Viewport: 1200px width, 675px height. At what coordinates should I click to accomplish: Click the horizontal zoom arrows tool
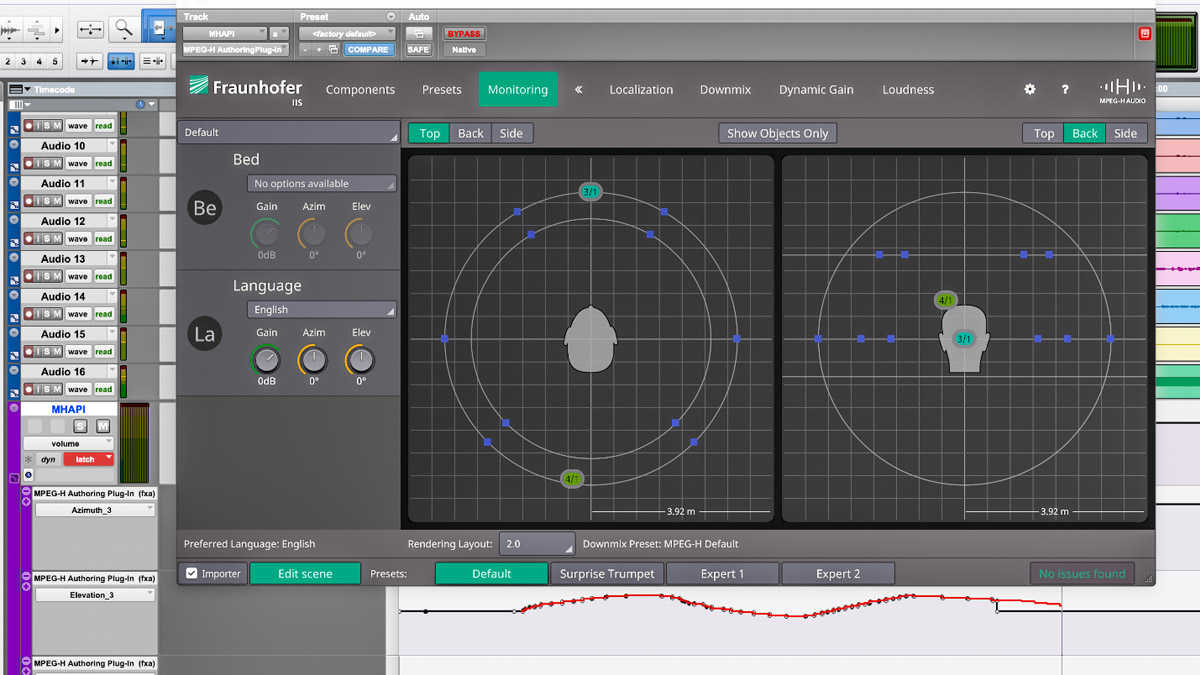click(90, 28)
